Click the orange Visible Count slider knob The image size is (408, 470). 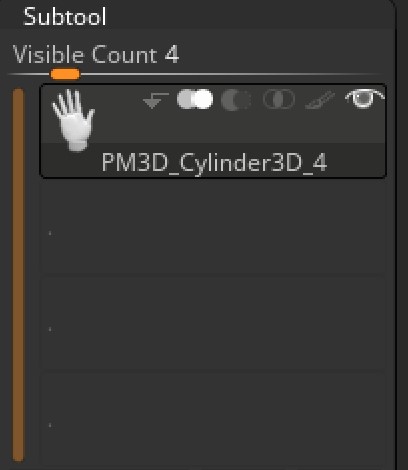tap(65, 74)
